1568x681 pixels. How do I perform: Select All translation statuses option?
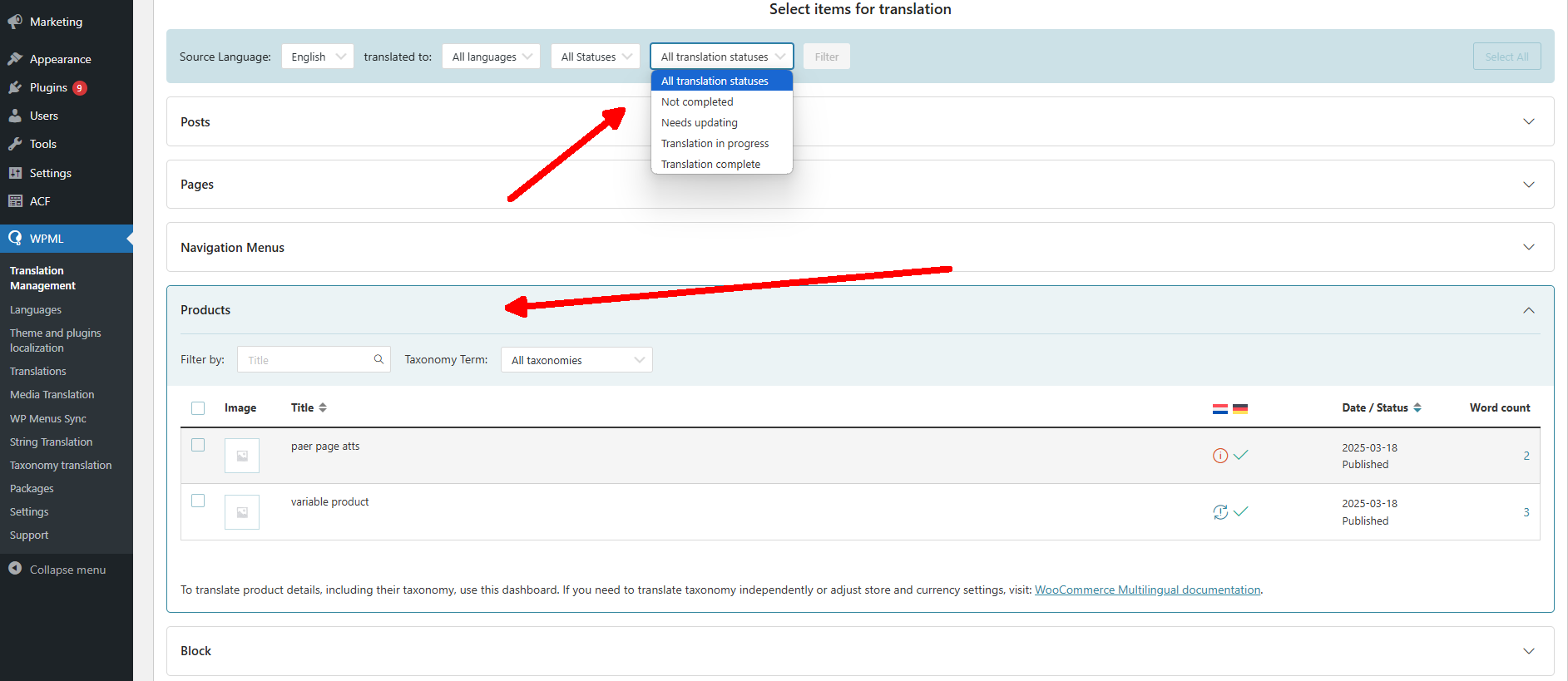(722, 81)
